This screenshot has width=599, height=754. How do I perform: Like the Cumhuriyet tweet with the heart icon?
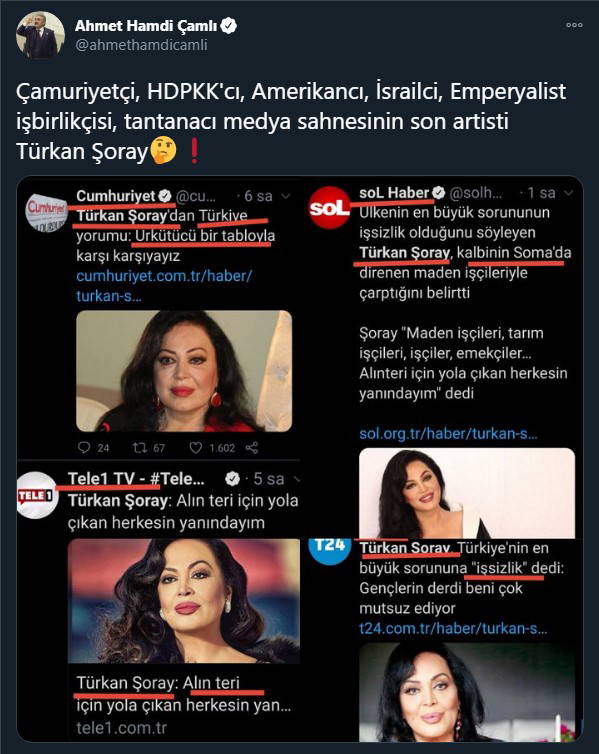click(x=195, y=448)
